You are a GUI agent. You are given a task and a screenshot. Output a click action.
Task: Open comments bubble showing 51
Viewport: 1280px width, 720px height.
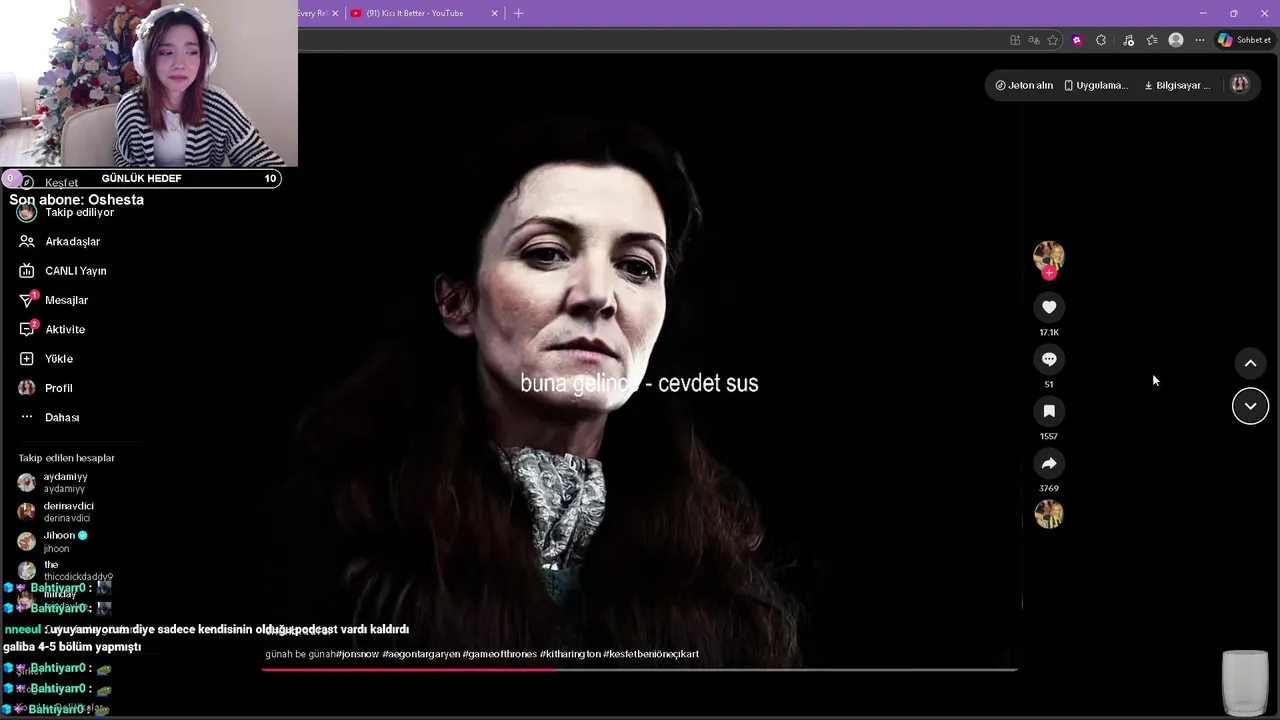point(1049,359)
